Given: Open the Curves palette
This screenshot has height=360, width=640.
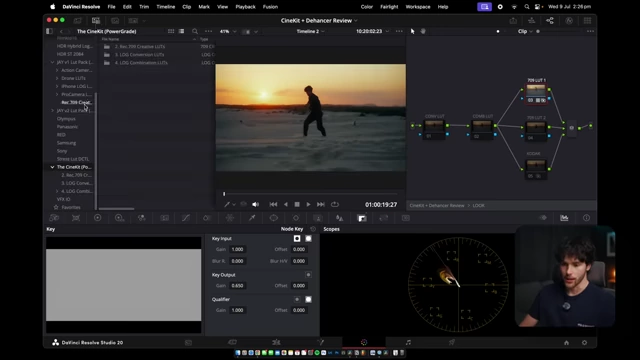Looking at the screenshot, I should (x=186, y=218).
